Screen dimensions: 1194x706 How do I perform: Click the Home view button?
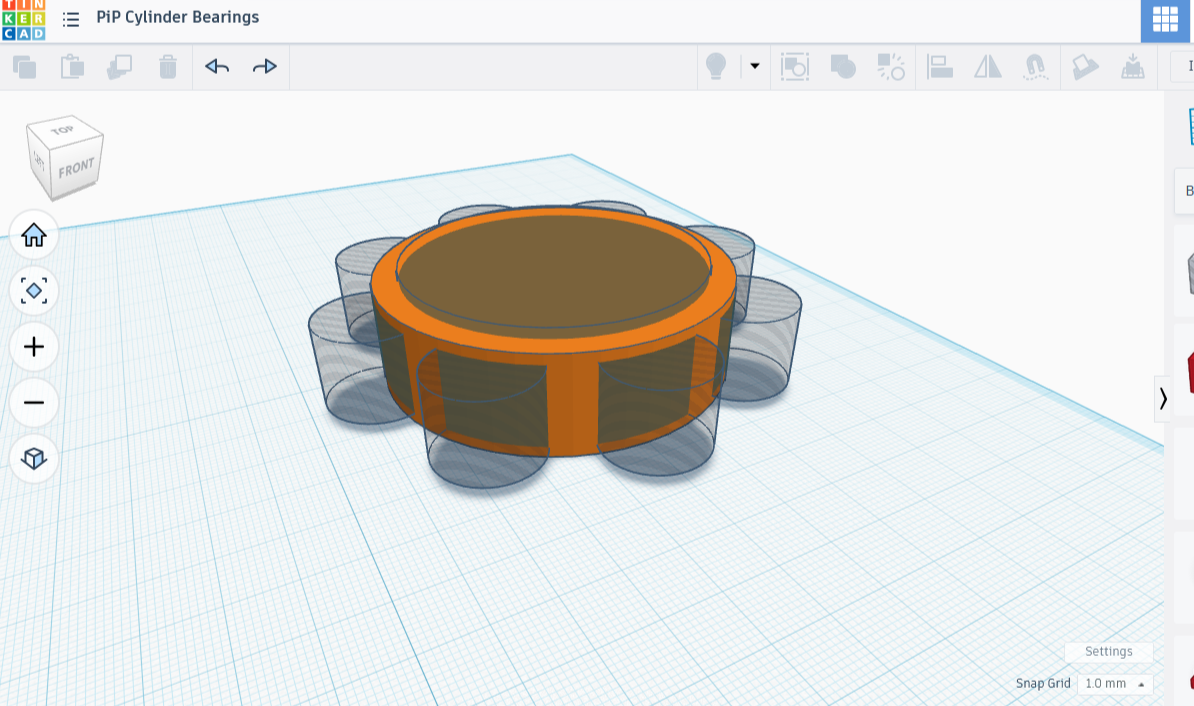34,235
